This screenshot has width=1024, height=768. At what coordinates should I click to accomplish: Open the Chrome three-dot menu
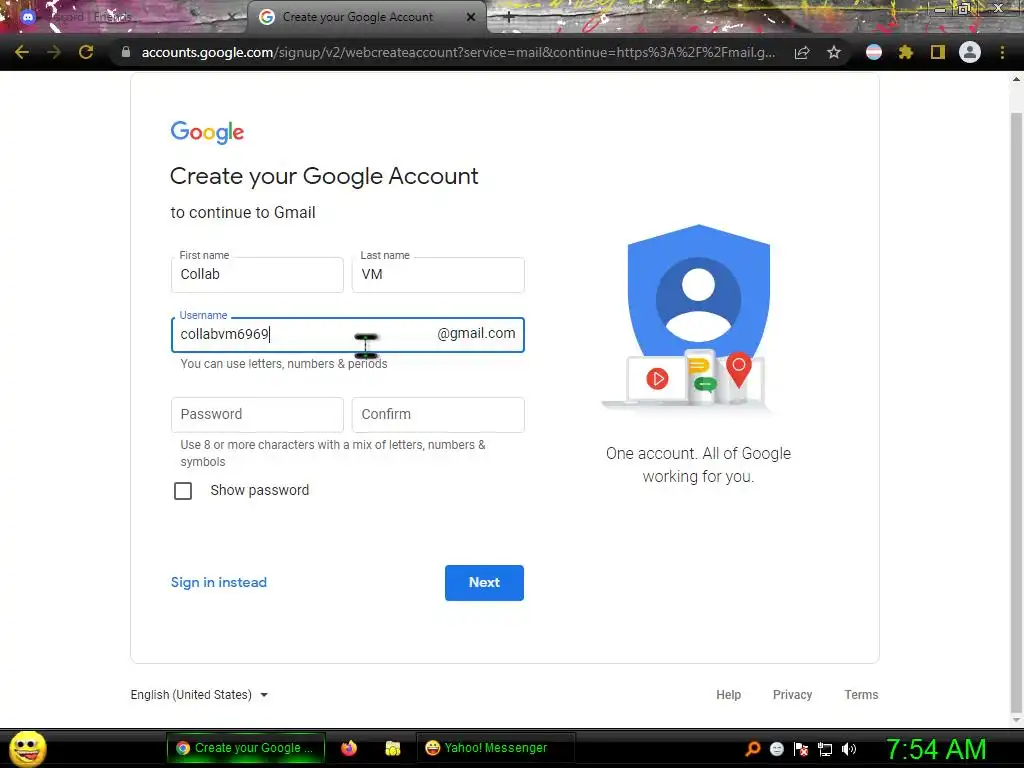1002,52
